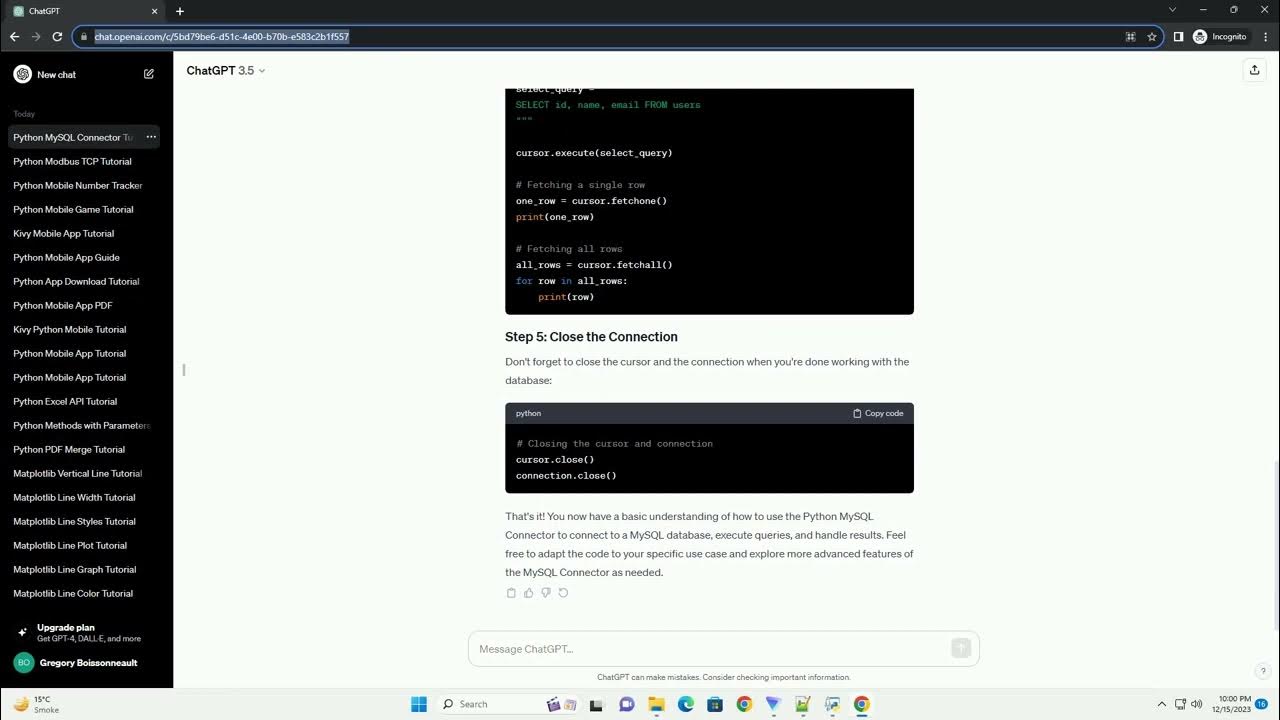This screenshot has width=1280, height=720.
Task: Click the New chat label
Action: pyautogui.click(x=56, y=74)
